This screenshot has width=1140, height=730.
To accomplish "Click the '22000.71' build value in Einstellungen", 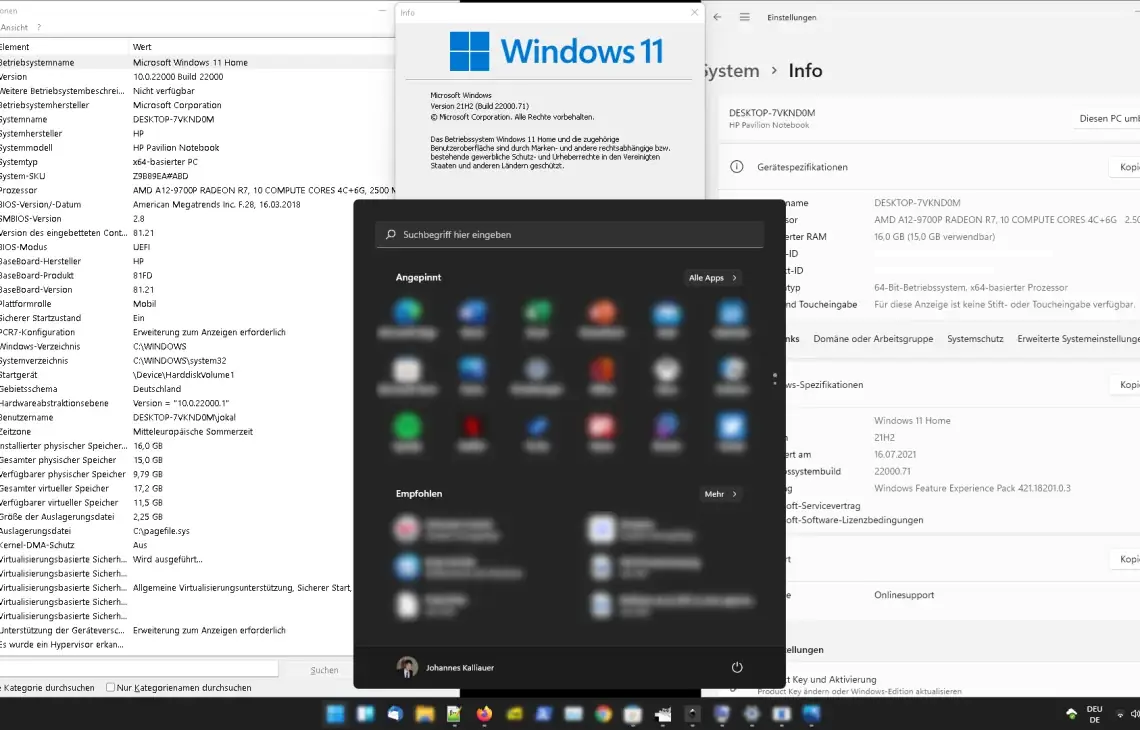I will pyautogui.click(x=892, y=471).
